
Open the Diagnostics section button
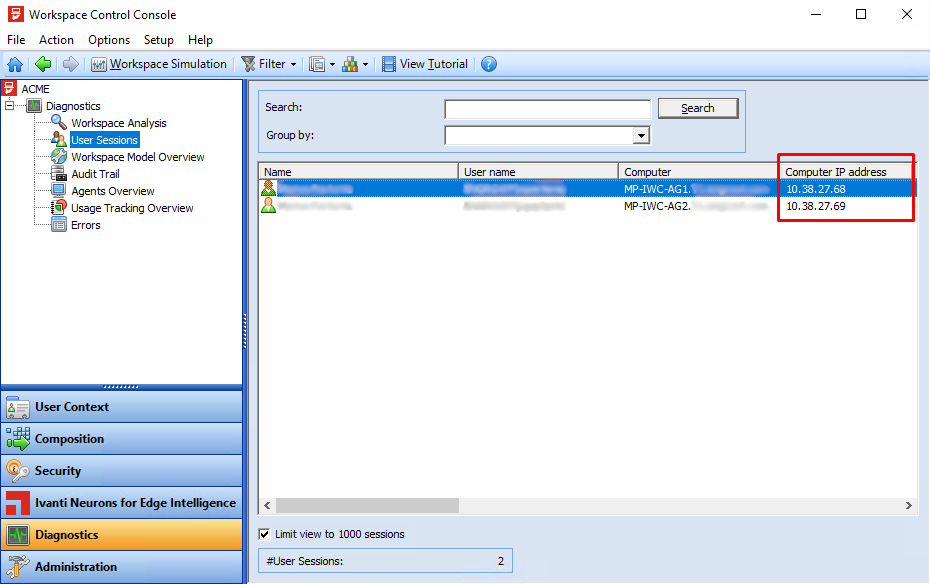click(122, 535)
